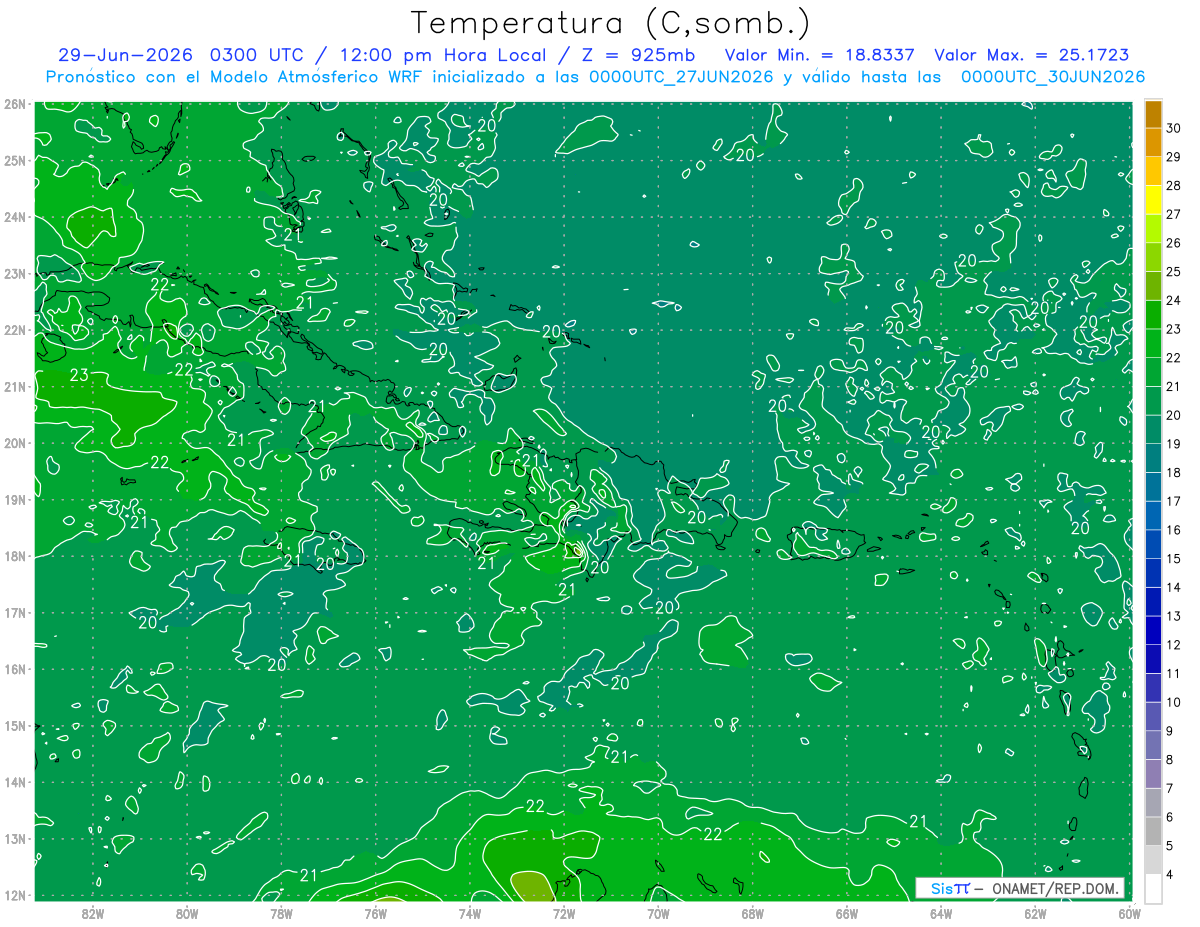Click the yellow swatch between 27 and 28
This screenshot has width=1200, height=927.
[1153, 200]
